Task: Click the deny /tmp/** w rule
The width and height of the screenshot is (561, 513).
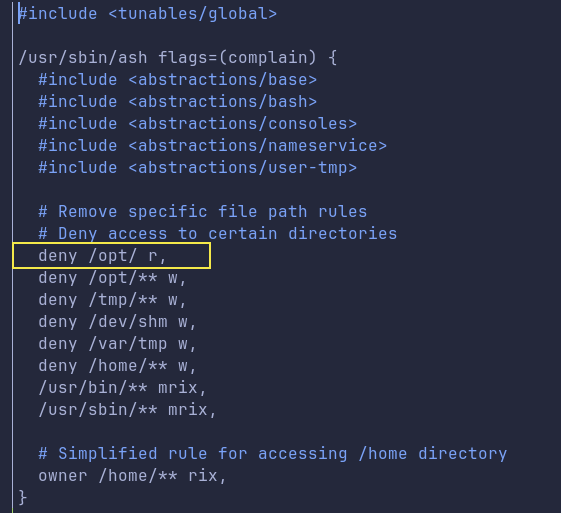Action: pos(112,300)
